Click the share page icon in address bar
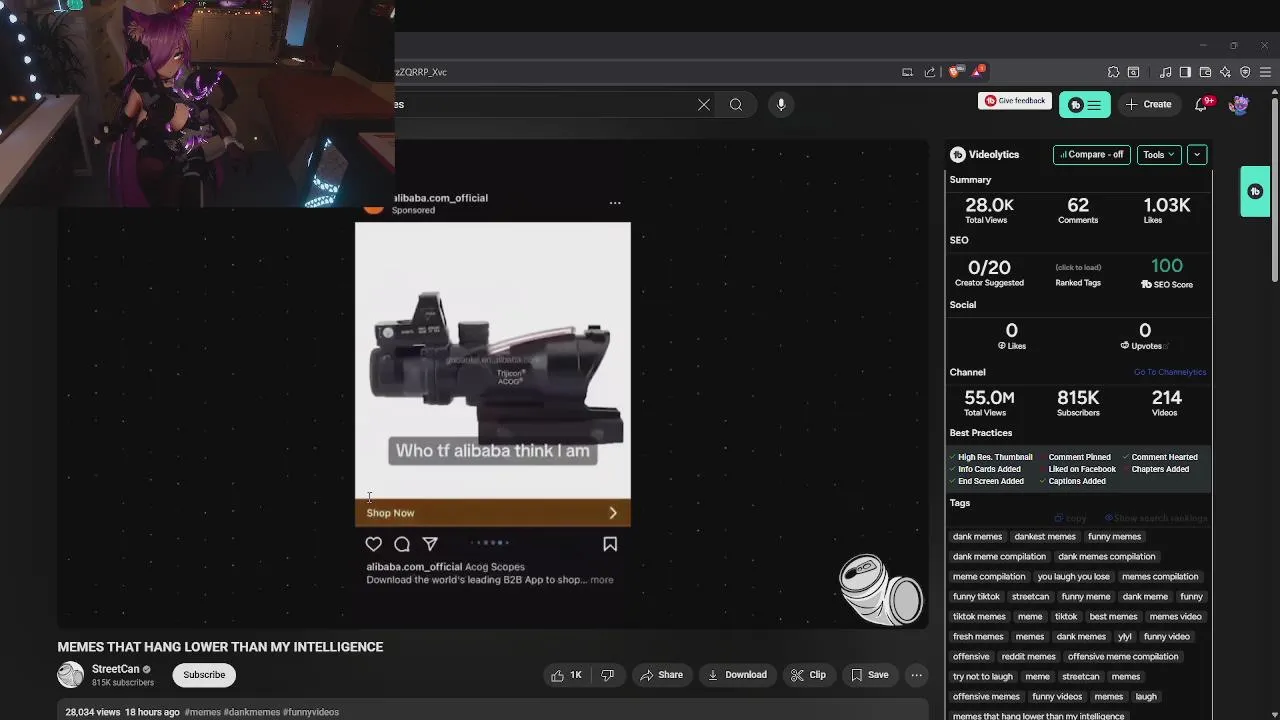Viewport: 1280px width, 720px height. pos(930,72)
